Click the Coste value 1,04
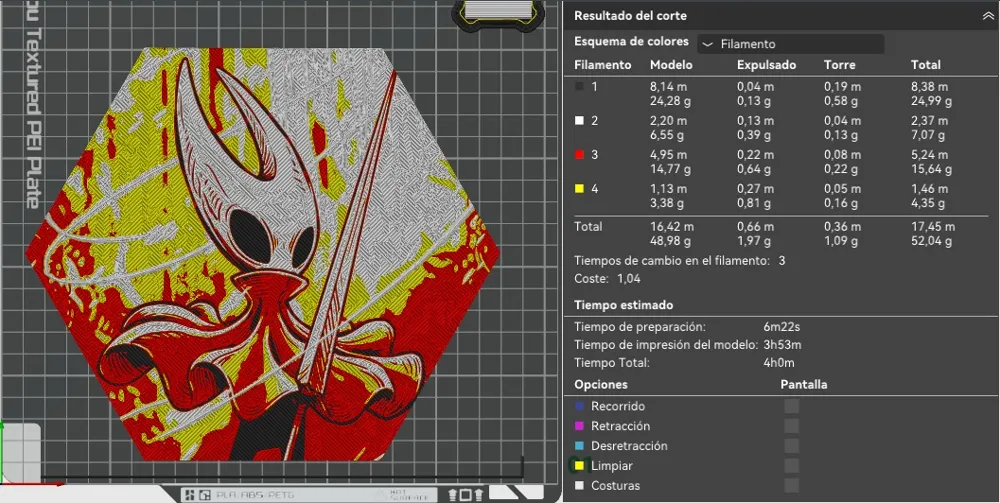1000x503 pixels. click(628, 279)
